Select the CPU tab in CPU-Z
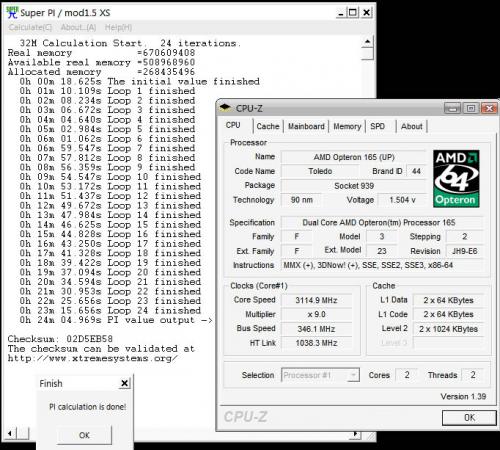The width and height of the screenshot is (500, 450). [233, 125]
